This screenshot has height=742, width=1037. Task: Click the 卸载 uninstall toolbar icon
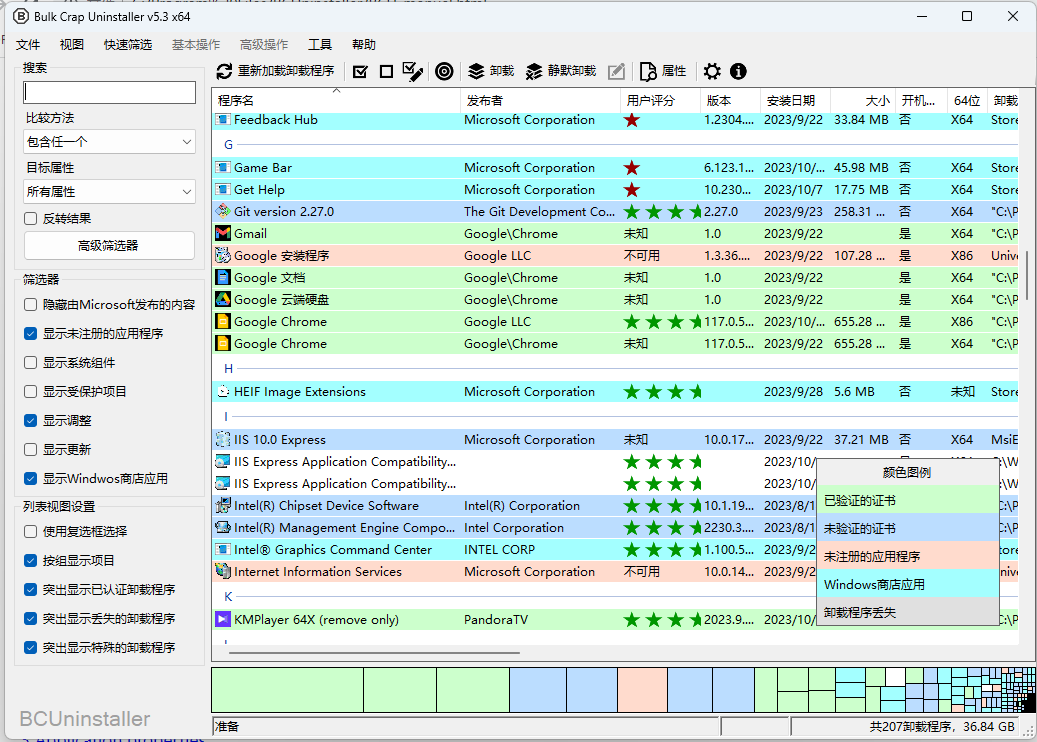point(476,71)
